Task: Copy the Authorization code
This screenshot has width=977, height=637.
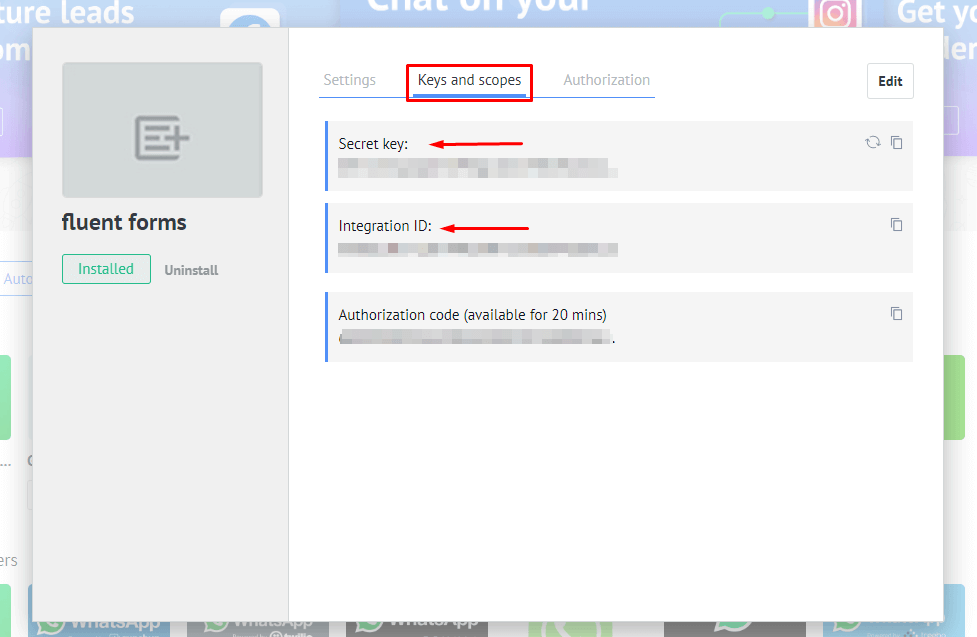Action: click(x=897, y=314)
